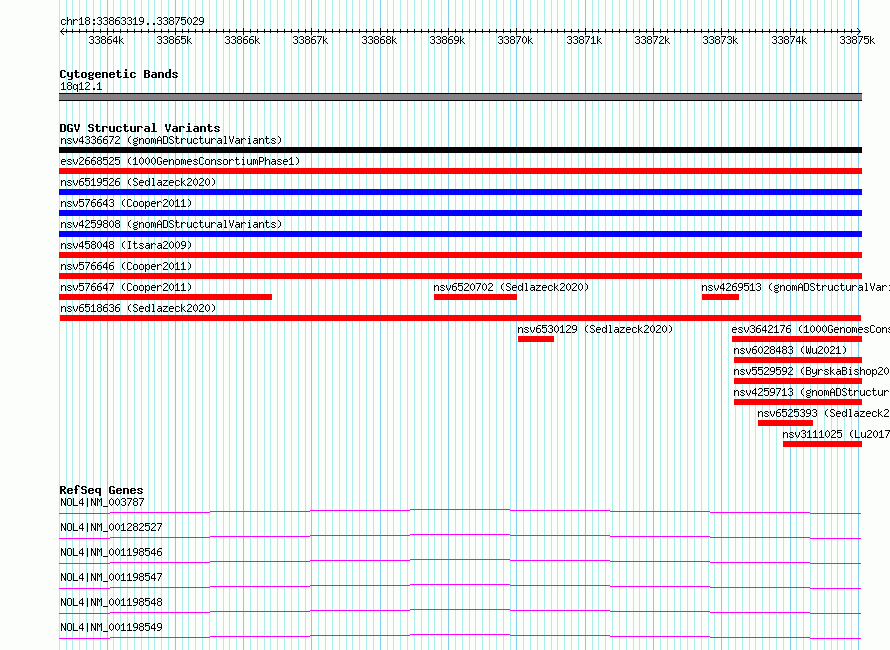Viewport: 890px width, 650px height.
Task: Click the 33875k ruler position
Action: coord(857,40)
